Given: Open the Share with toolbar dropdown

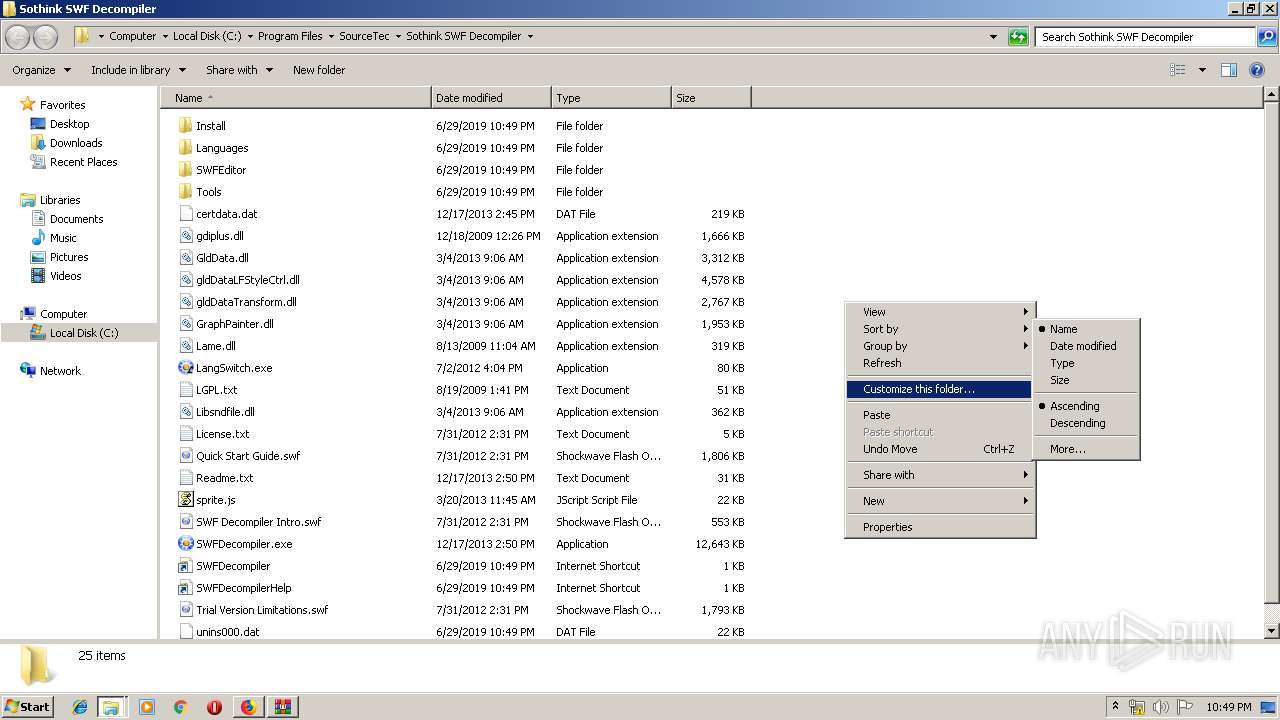Looking at the screenshot, I should click(239, 70).
